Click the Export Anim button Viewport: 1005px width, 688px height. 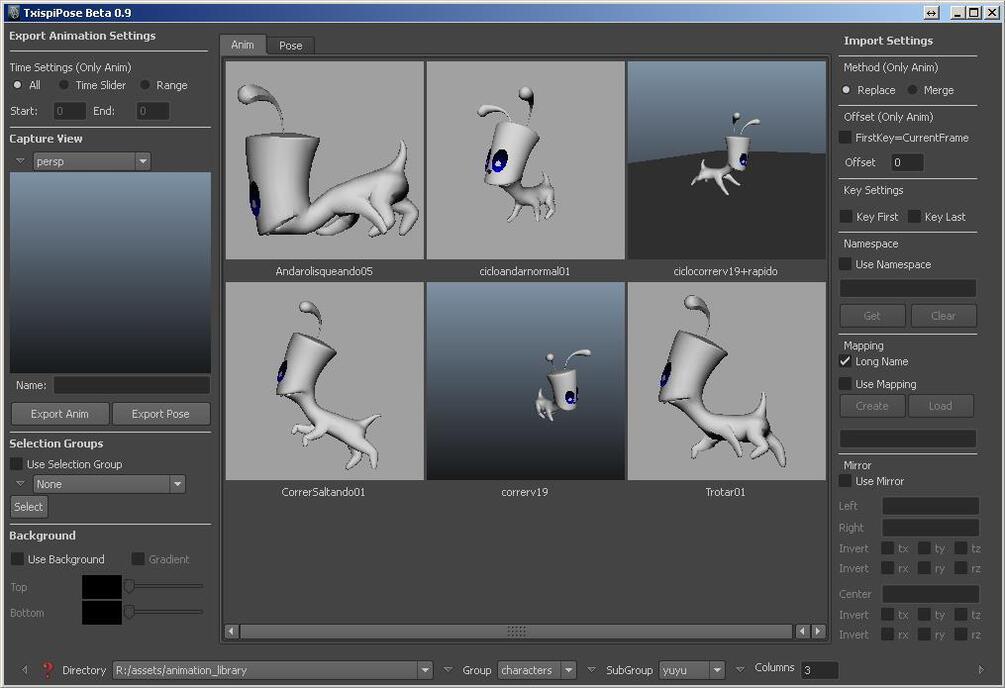click(x=60, y=414)
